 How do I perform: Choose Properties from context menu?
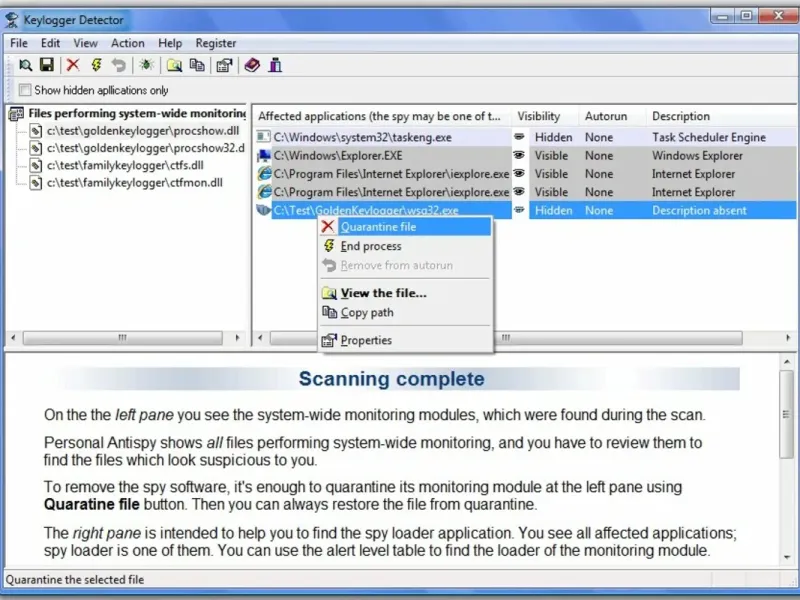coord(406,340)
